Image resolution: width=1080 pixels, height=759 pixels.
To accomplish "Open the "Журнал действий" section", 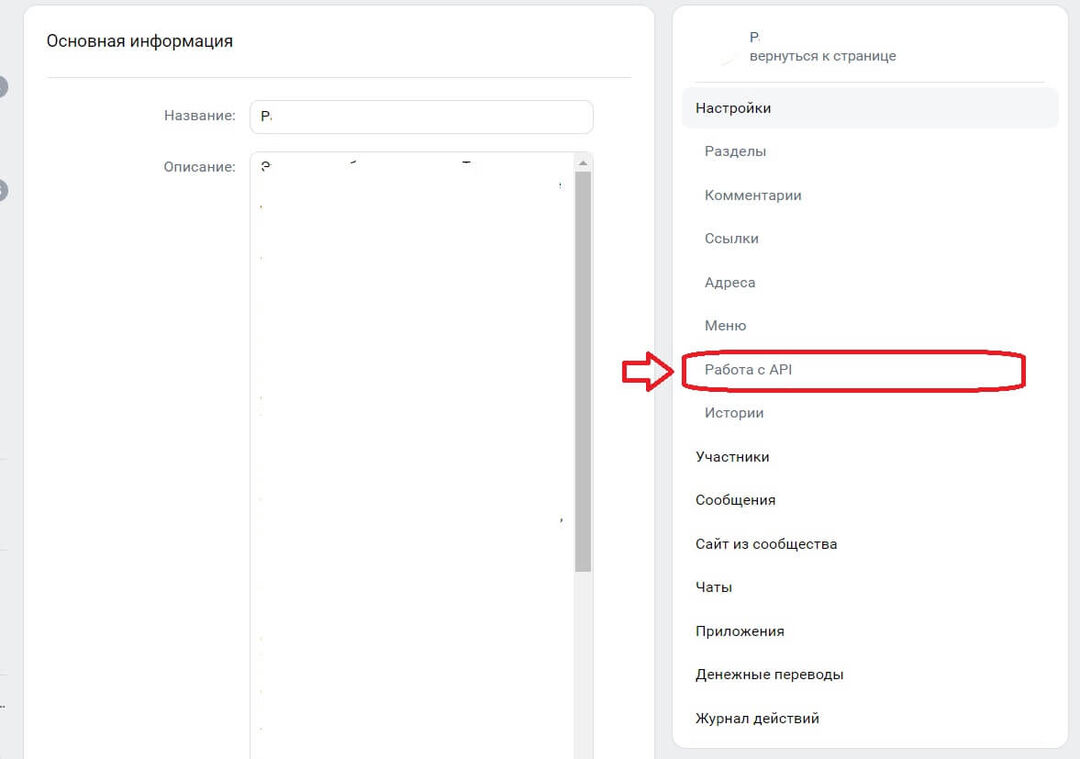I will pos(757,718).
